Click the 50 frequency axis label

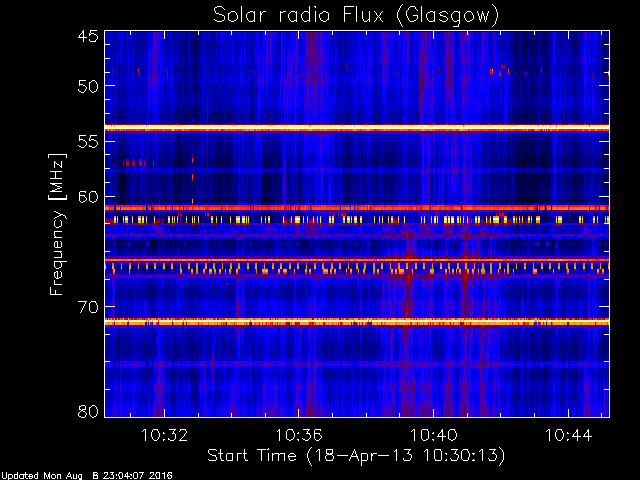coord(88,86)
